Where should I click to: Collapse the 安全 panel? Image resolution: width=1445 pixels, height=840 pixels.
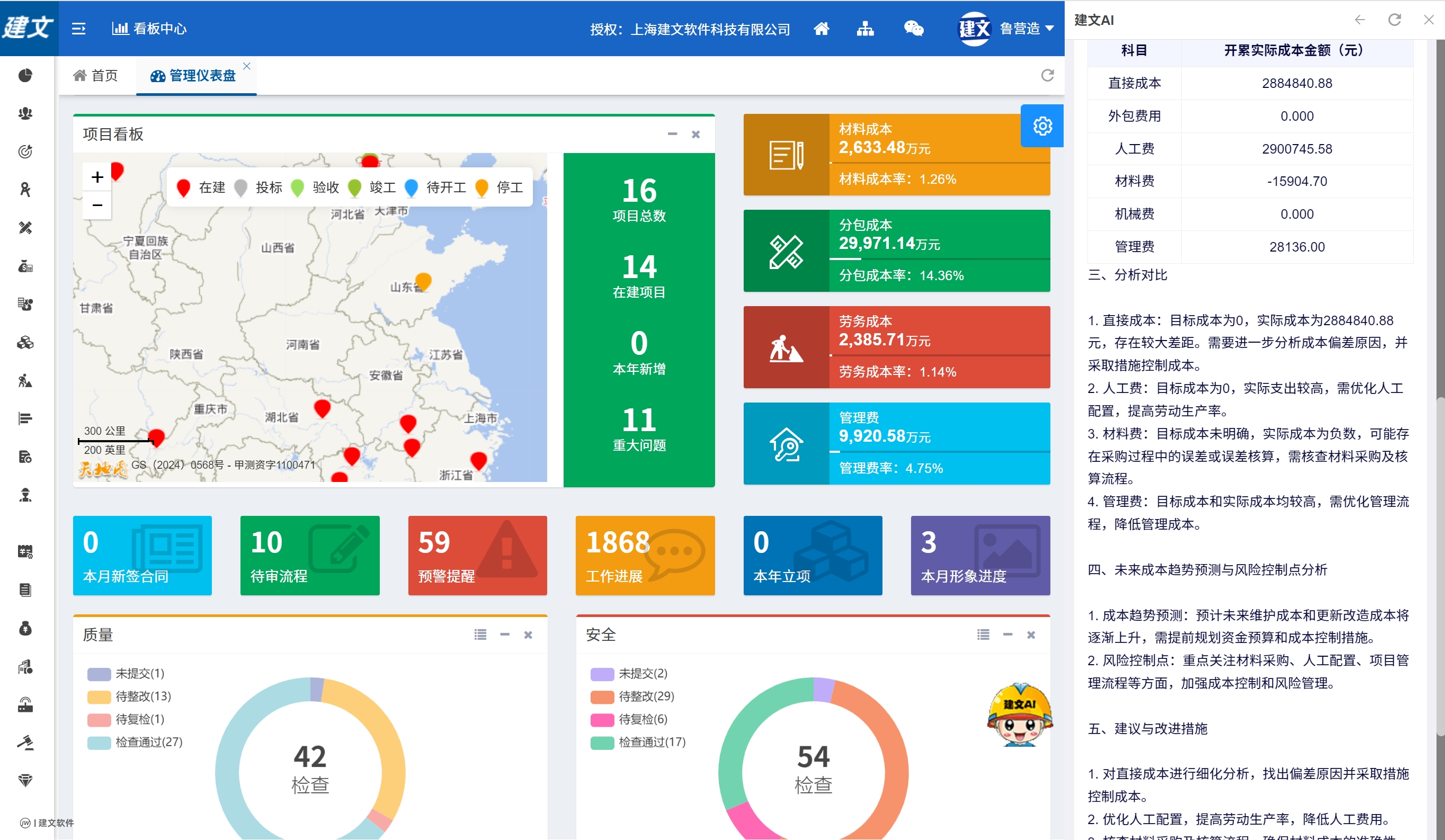(x=1007, y=635)
